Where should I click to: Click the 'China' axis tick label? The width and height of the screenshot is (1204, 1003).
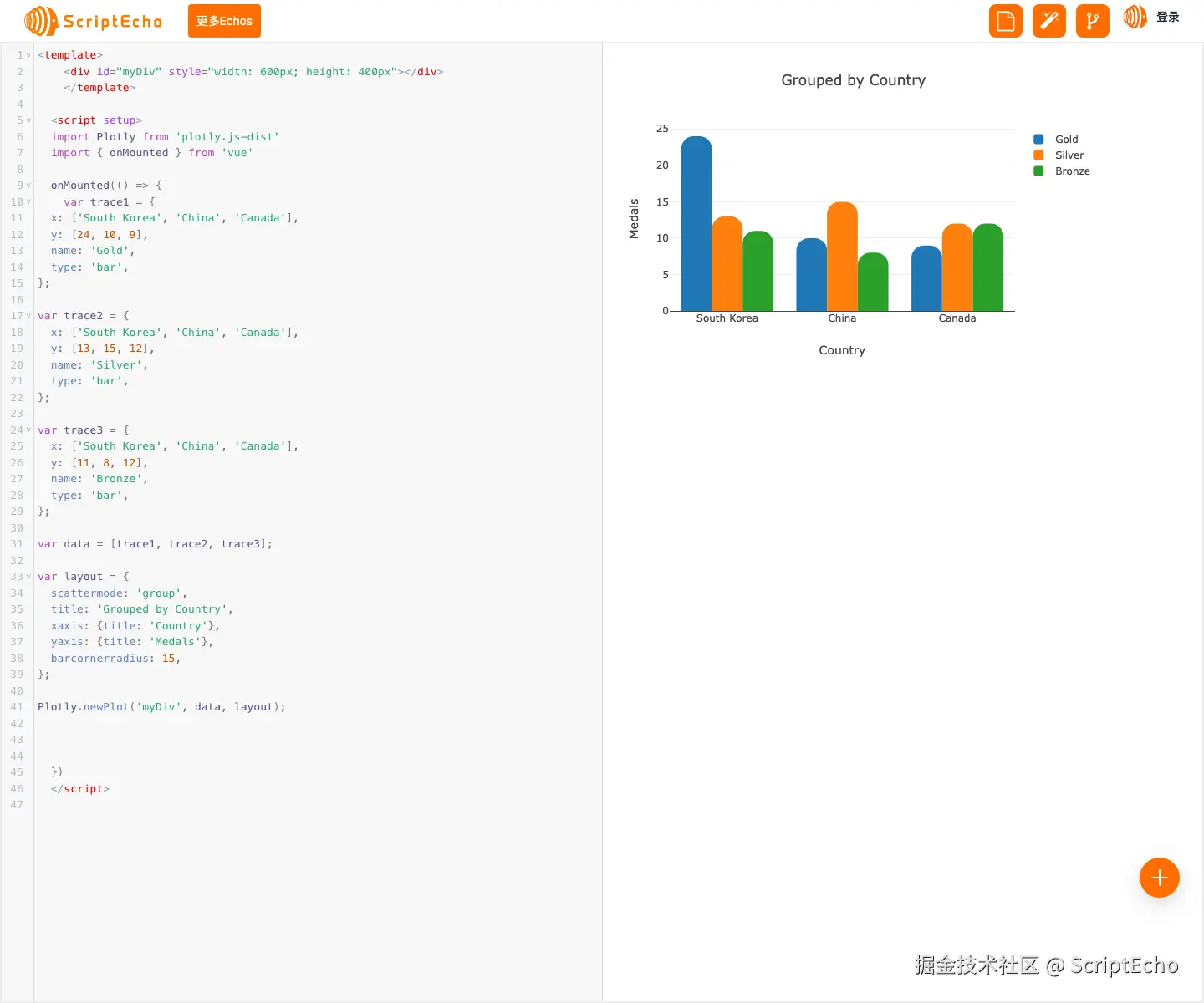tap(842, 318)
